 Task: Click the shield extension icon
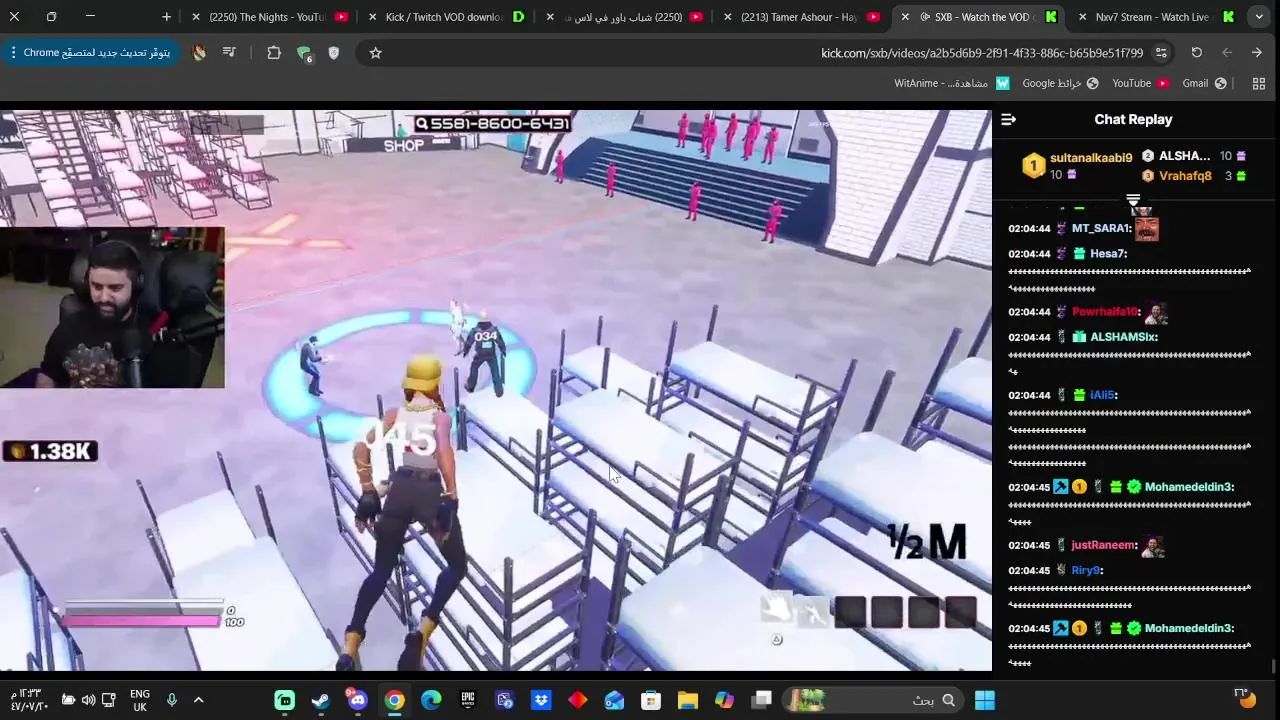coord(334,53)
